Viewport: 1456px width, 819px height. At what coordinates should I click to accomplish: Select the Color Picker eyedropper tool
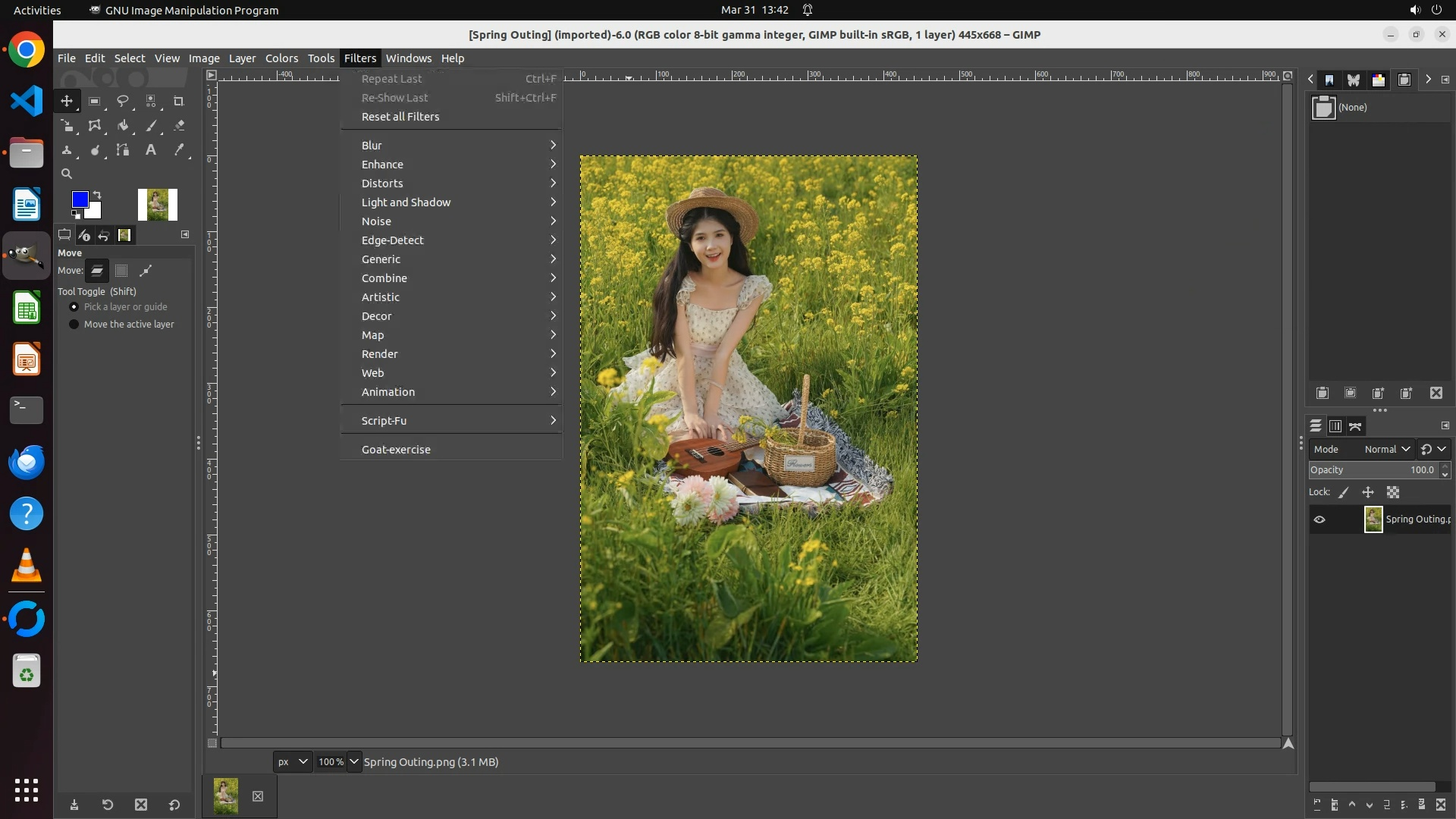point(179,150)
